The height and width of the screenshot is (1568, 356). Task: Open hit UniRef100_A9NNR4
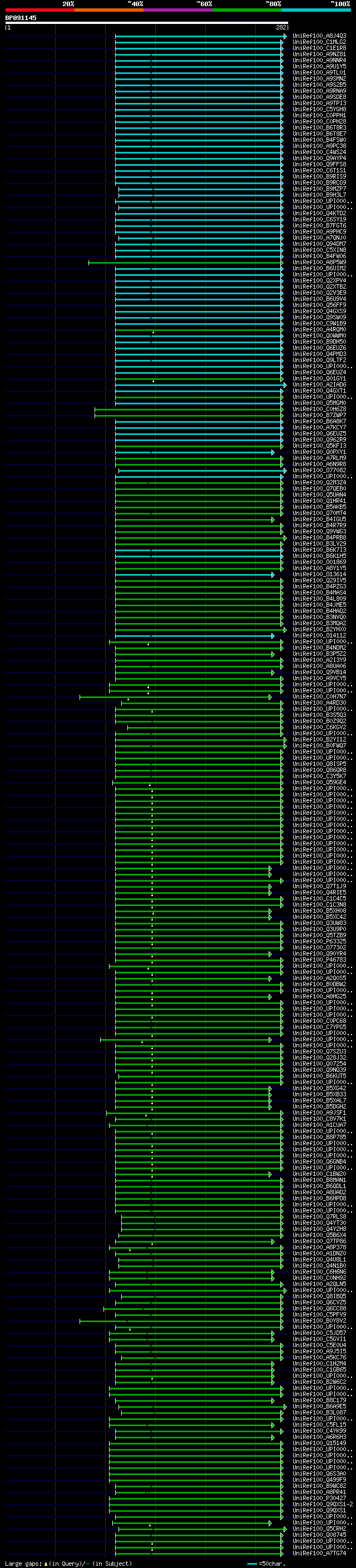point(319,60)
